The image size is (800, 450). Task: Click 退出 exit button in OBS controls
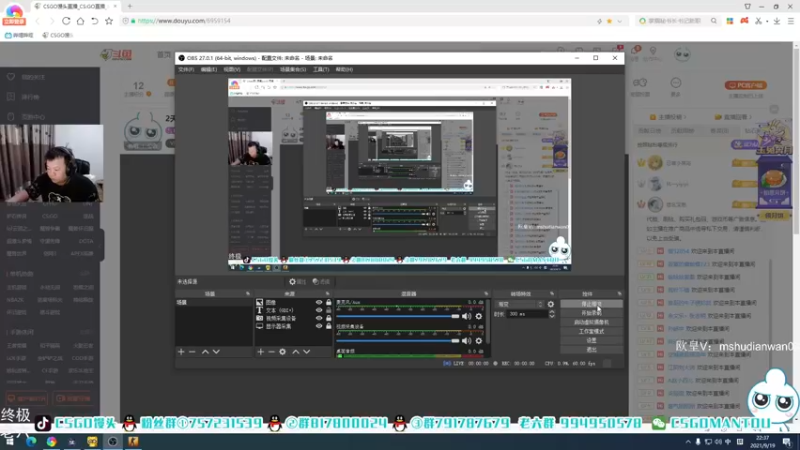pyautogui.click(x=591, y=349)
